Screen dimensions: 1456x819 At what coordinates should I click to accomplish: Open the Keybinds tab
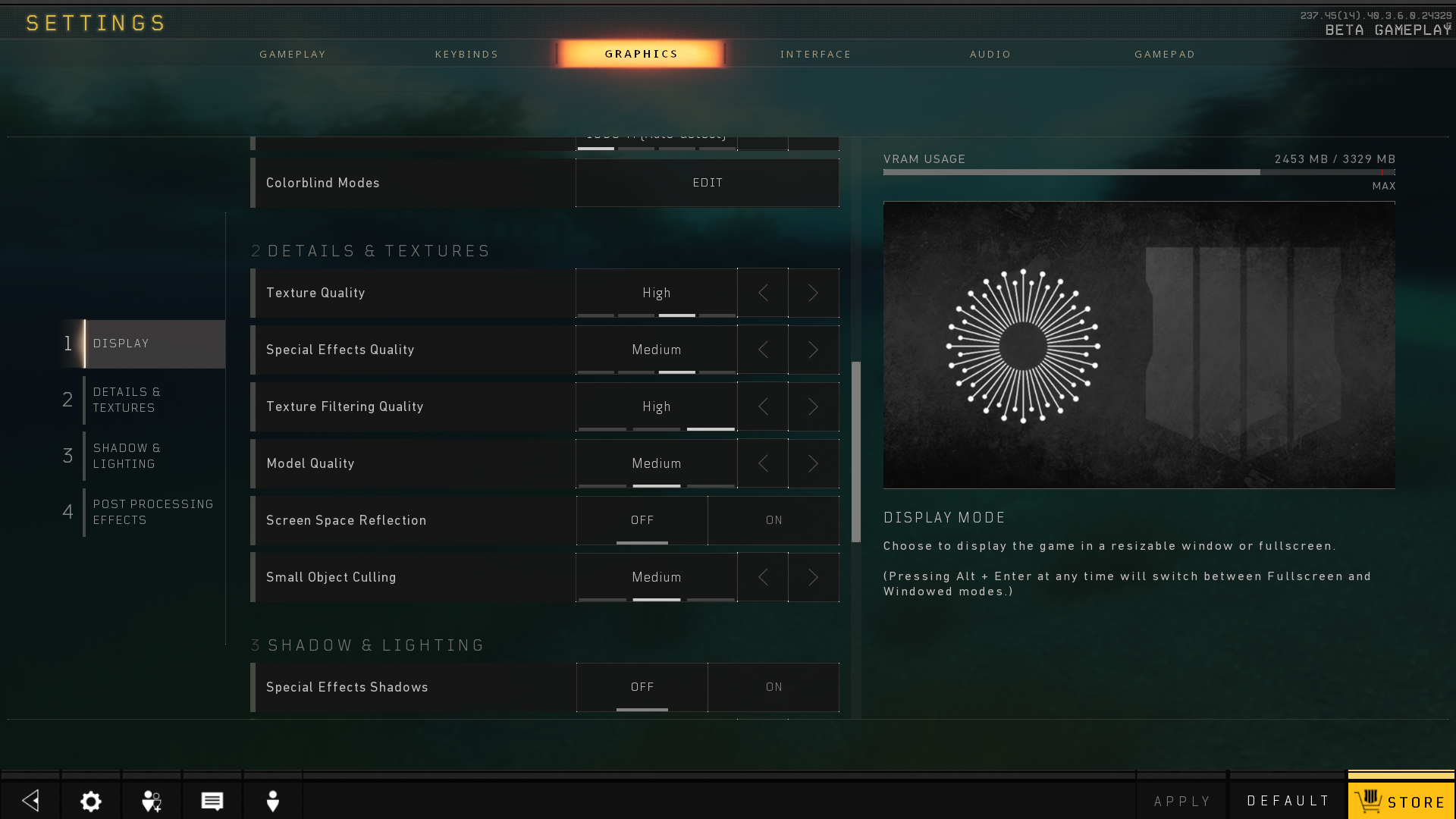[466, 54]
